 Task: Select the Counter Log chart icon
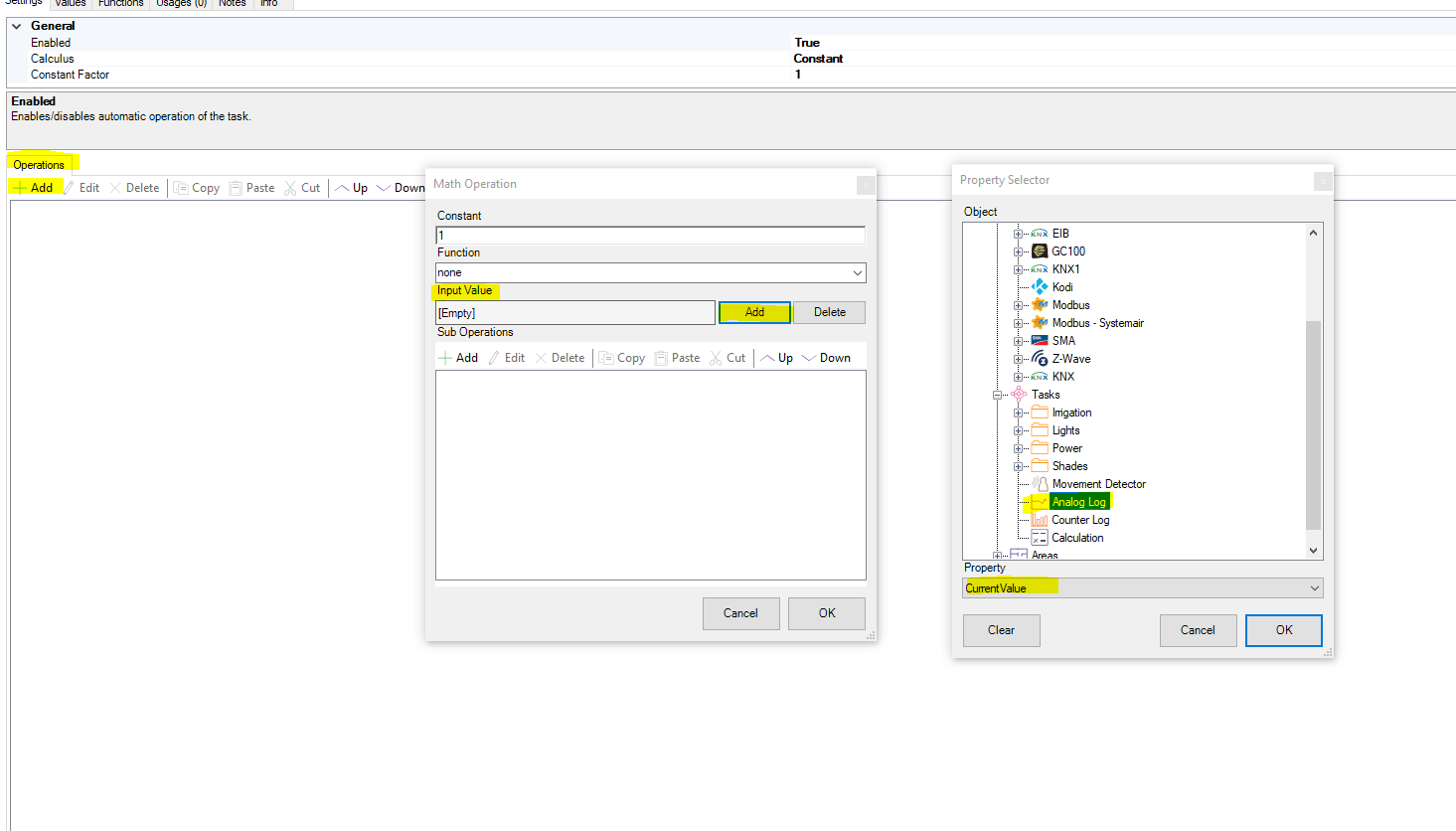pos(1040,520)
